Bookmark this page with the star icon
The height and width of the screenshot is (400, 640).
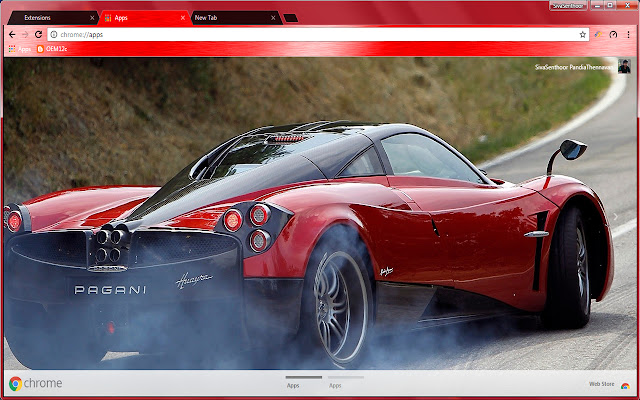[x=582, y=35]
